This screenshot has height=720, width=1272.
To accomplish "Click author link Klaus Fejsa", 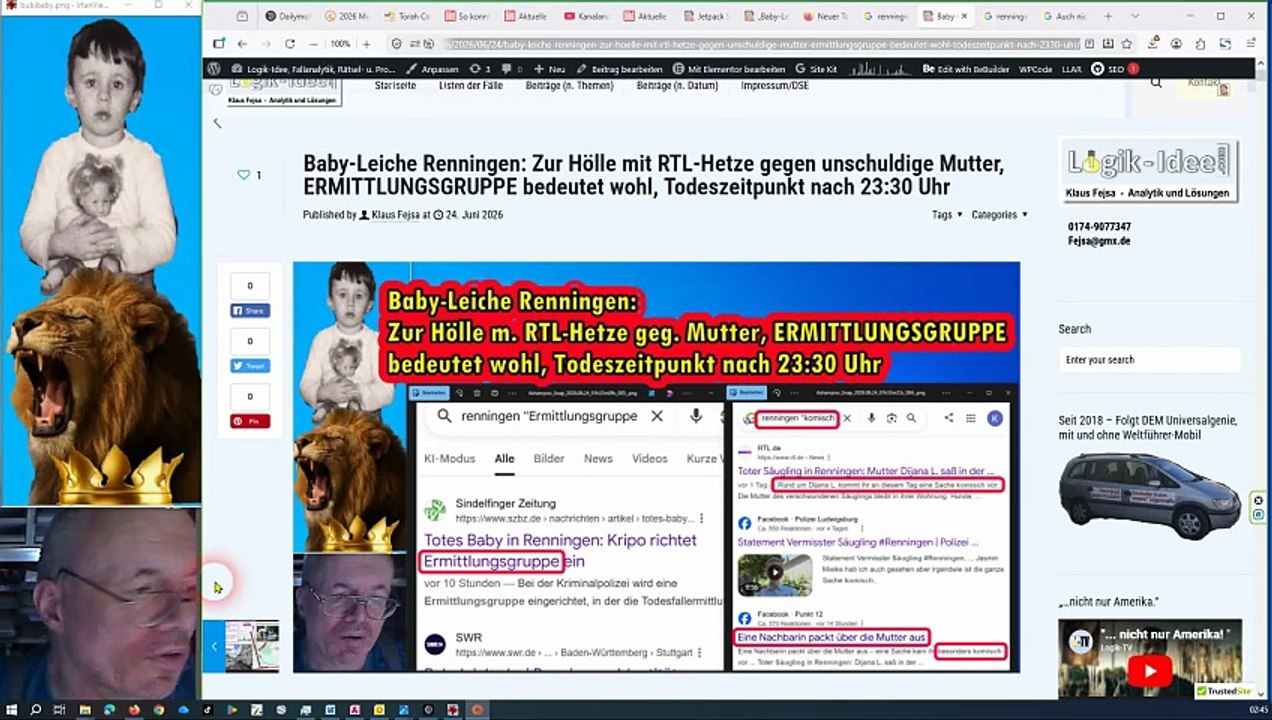I will tap(395, 215).
